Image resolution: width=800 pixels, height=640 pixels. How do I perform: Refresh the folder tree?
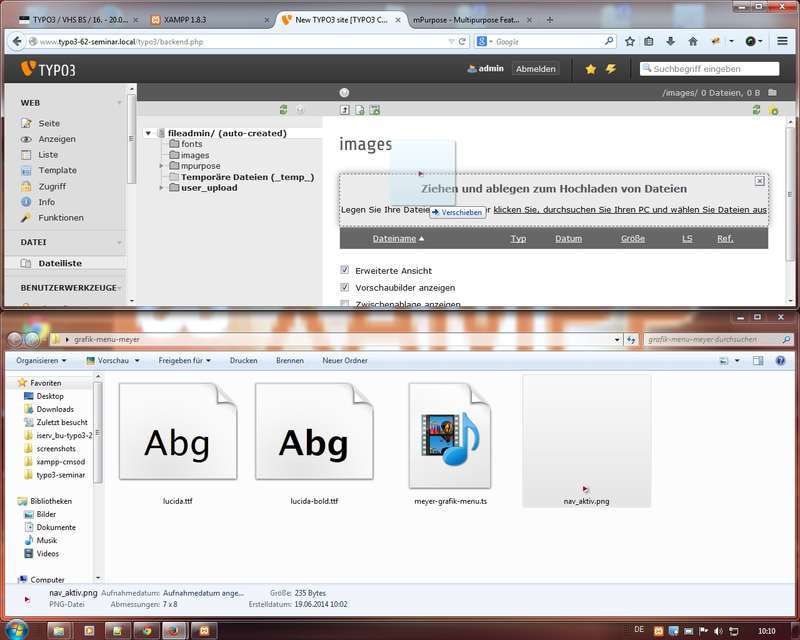(x=284, y=109)
